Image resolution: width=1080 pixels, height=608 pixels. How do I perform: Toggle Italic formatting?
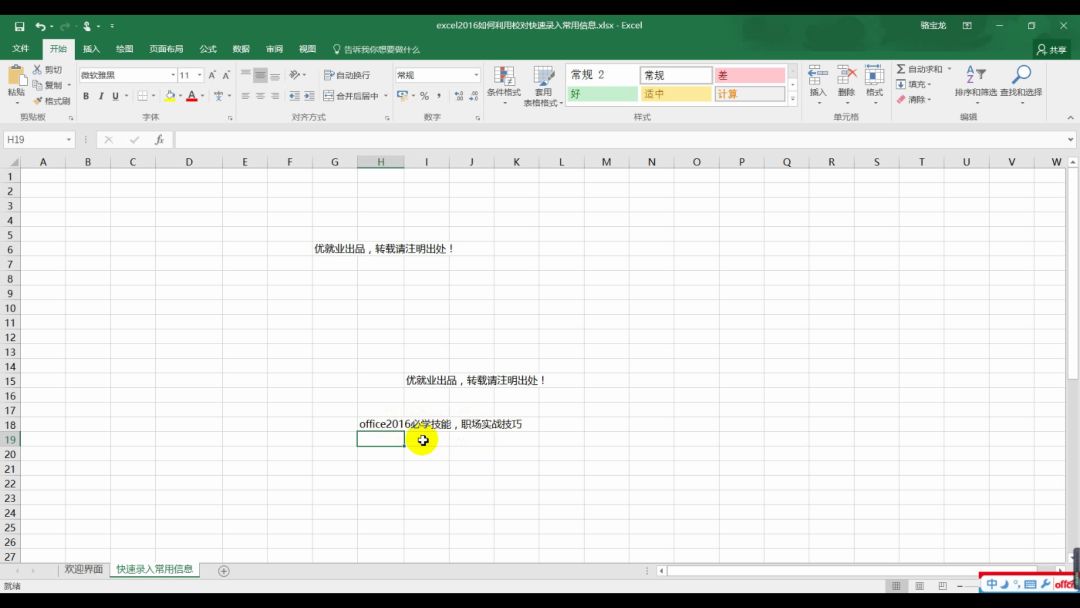pyautogui.click(x=101, y=96)
